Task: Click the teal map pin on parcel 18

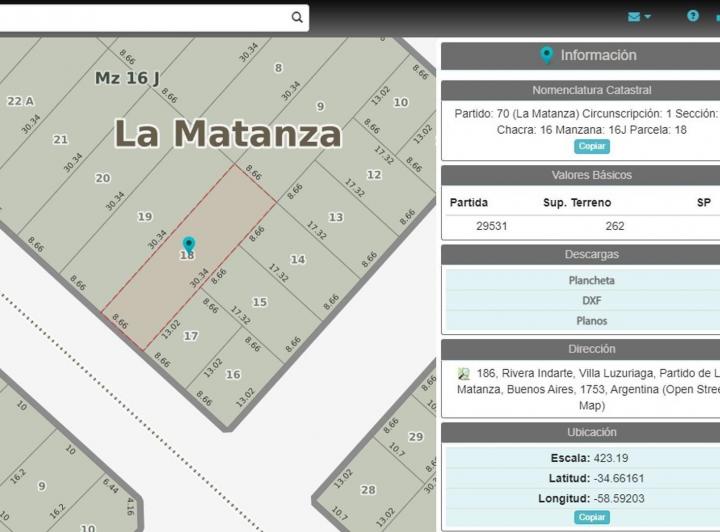Action: coord(189,245)
